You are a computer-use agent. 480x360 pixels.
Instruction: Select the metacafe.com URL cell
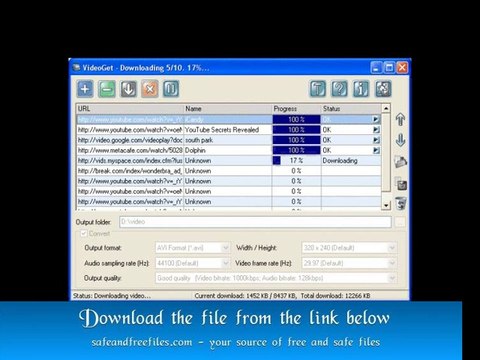[130, 150]
